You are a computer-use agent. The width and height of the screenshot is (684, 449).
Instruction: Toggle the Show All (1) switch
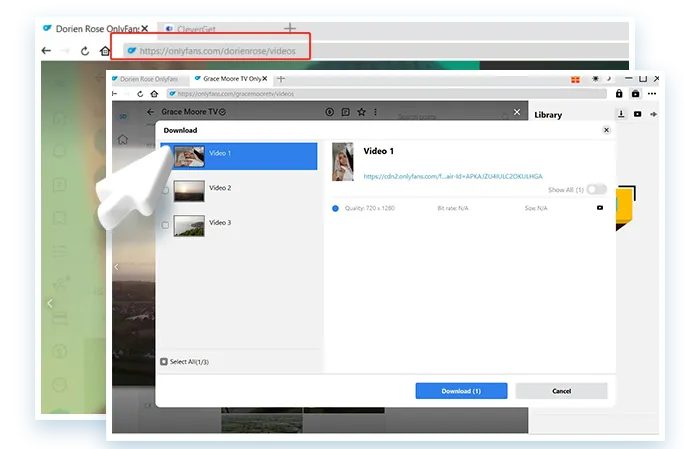tap(597, 189)
